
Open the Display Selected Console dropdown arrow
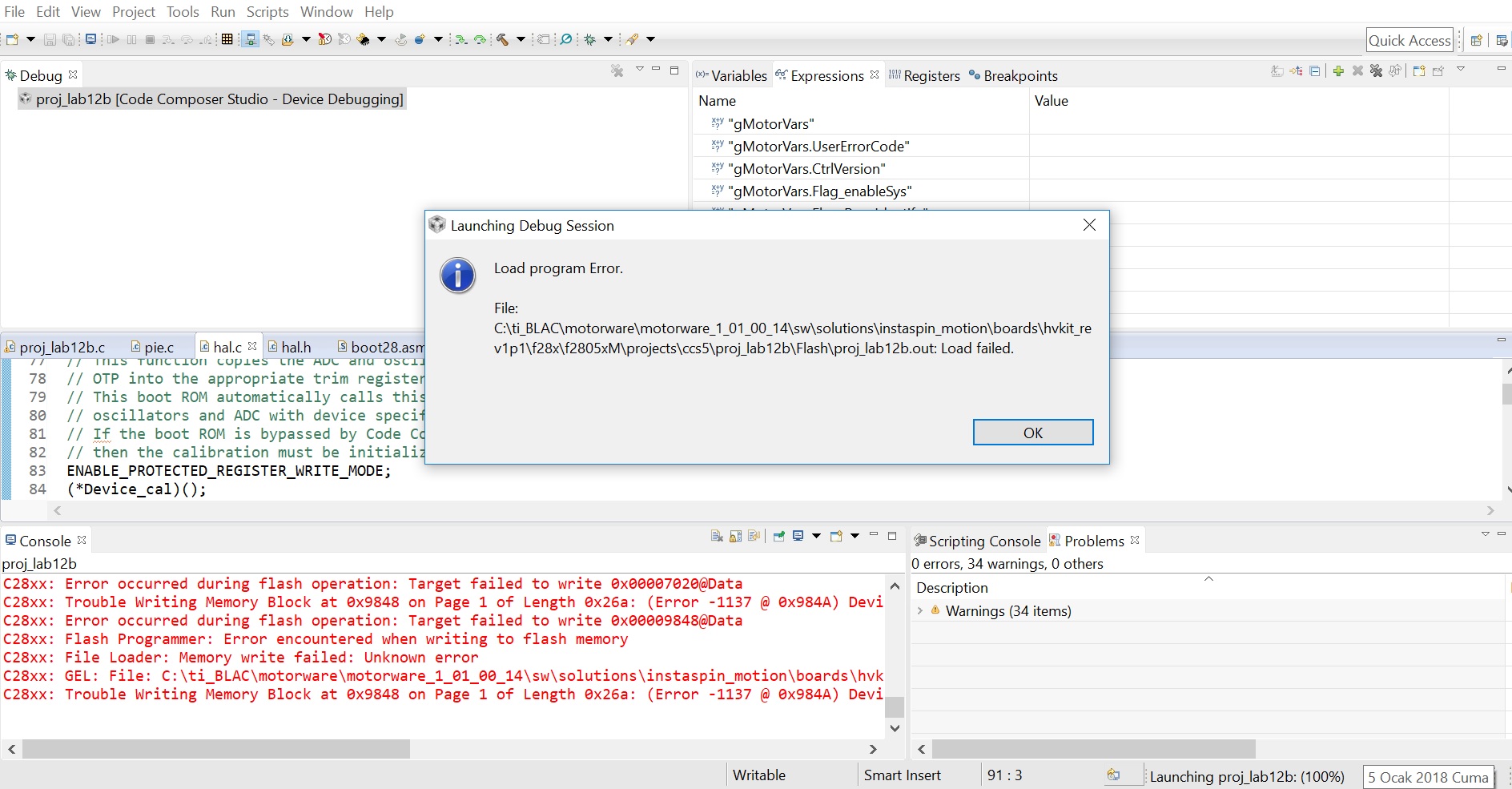816,536
